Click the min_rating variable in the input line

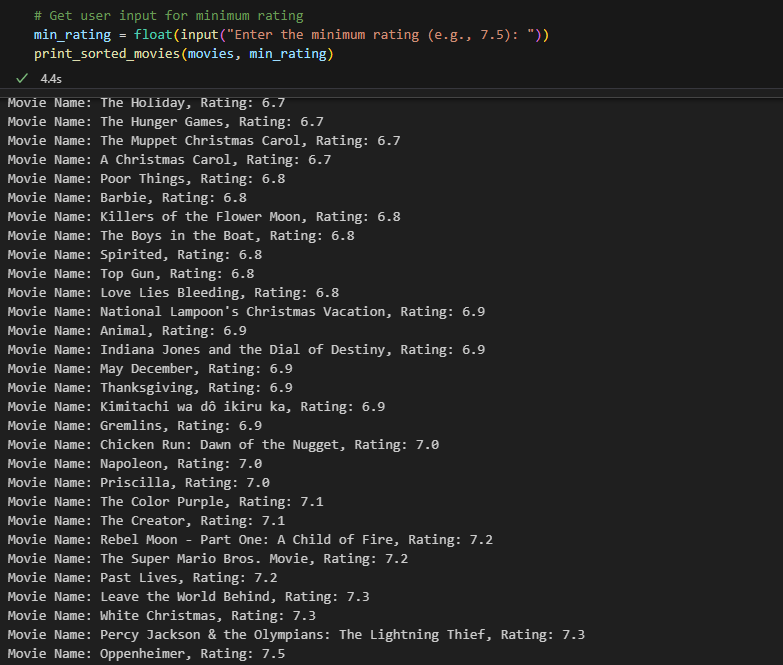(x=72, y=35)
